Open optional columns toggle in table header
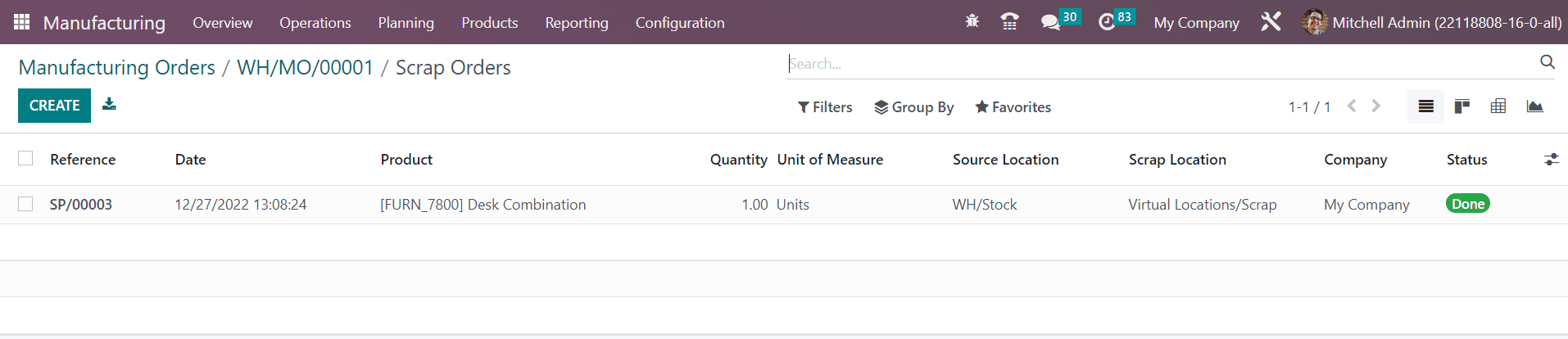The image size is (1568, 339). coord(1551,160)
